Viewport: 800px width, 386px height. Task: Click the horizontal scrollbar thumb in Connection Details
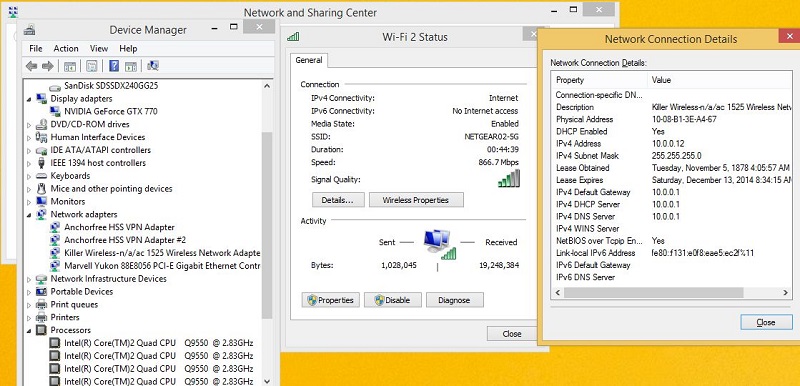coord(653,293)
